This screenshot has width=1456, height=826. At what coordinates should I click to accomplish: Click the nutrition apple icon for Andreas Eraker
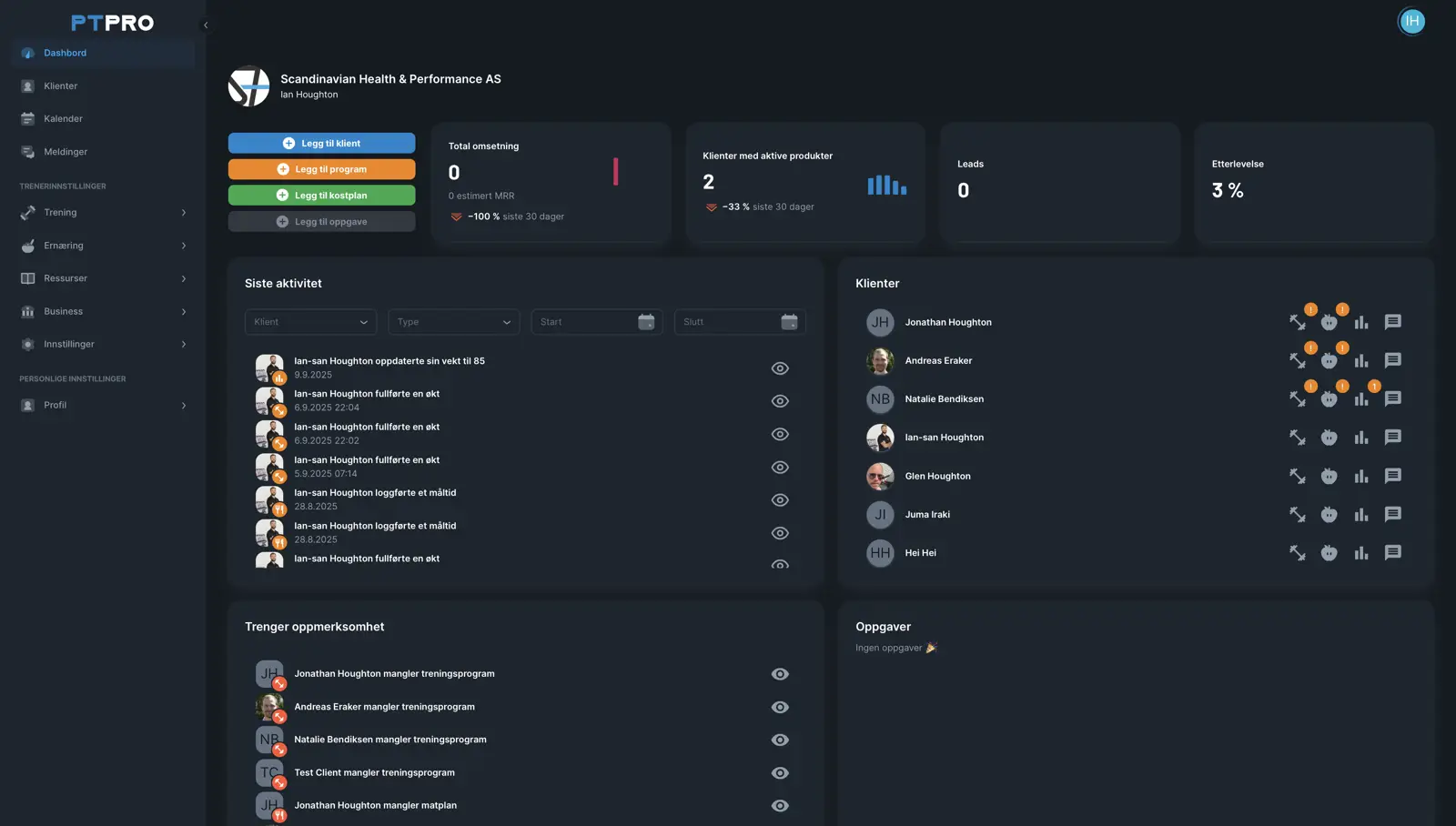point(1330,360)
